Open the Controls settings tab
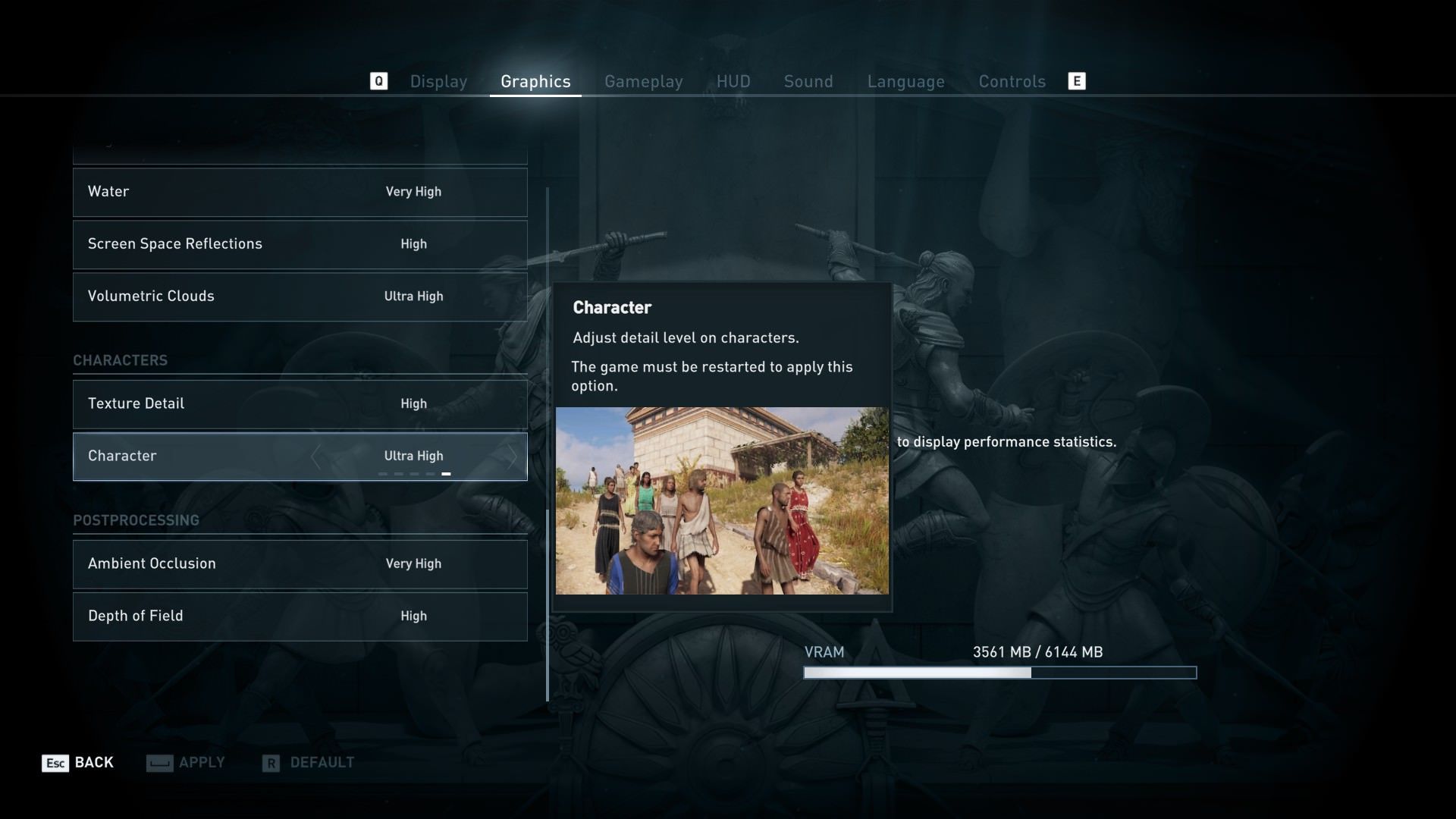The width and height of the screenshot is (1456, 819). [1011, 80]
